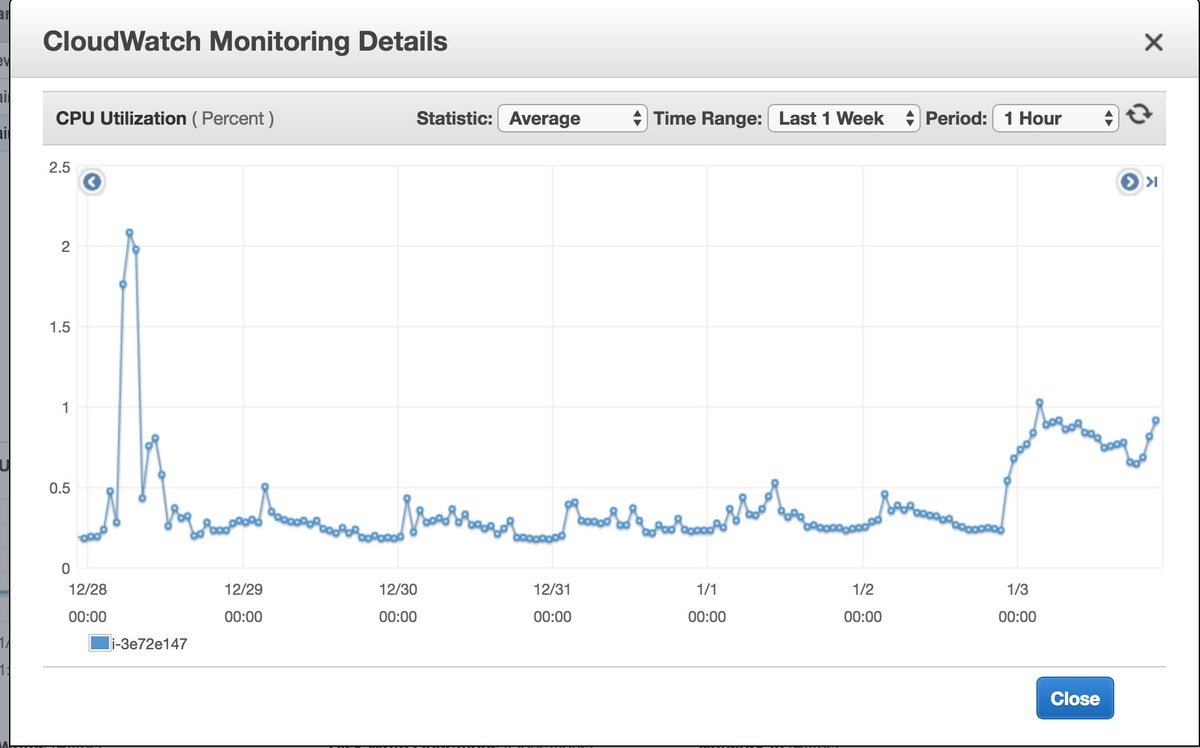Click the Statistic: label

455,118
